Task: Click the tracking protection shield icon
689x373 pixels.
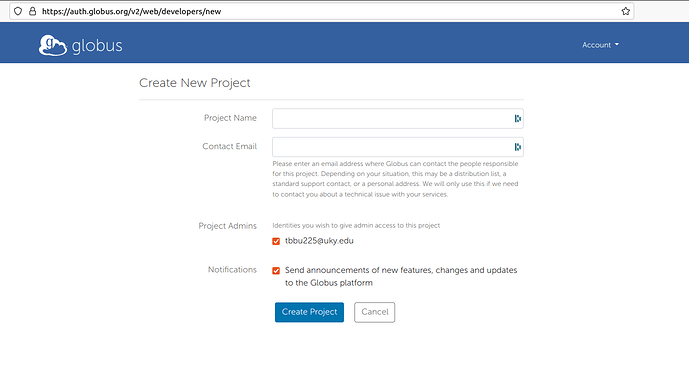Action: [18, 11]
